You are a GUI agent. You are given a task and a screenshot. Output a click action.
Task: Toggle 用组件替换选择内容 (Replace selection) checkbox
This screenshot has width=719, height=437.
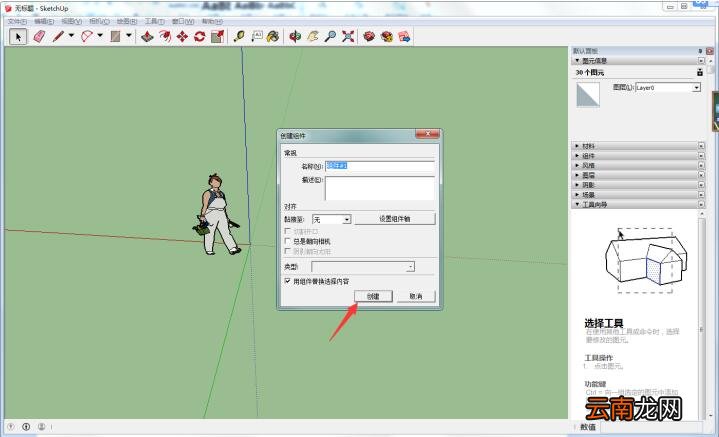tap(288, 281)
